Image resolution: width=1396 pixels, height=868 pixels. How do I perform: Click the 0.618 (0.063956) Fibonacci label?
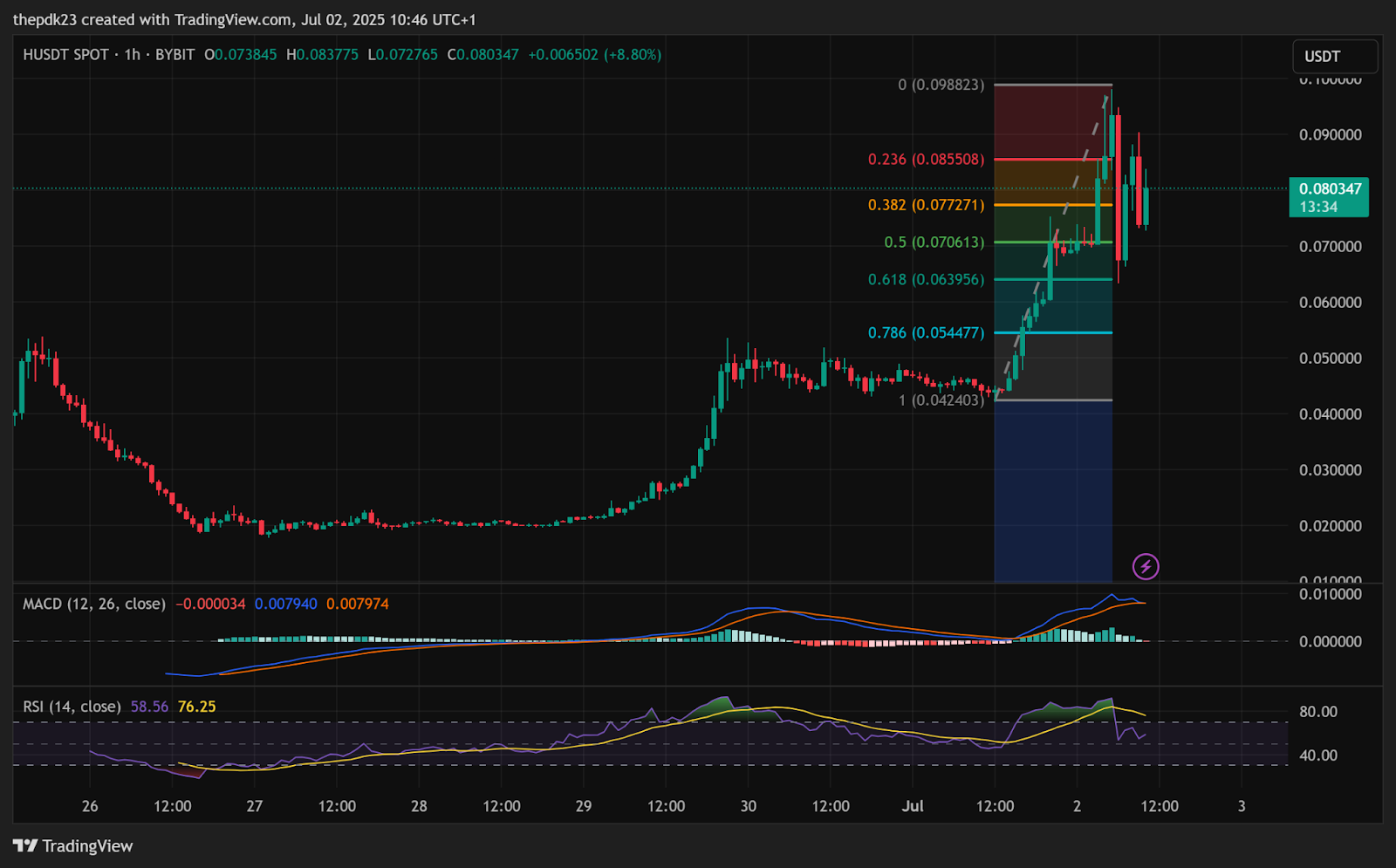point(926,279)
